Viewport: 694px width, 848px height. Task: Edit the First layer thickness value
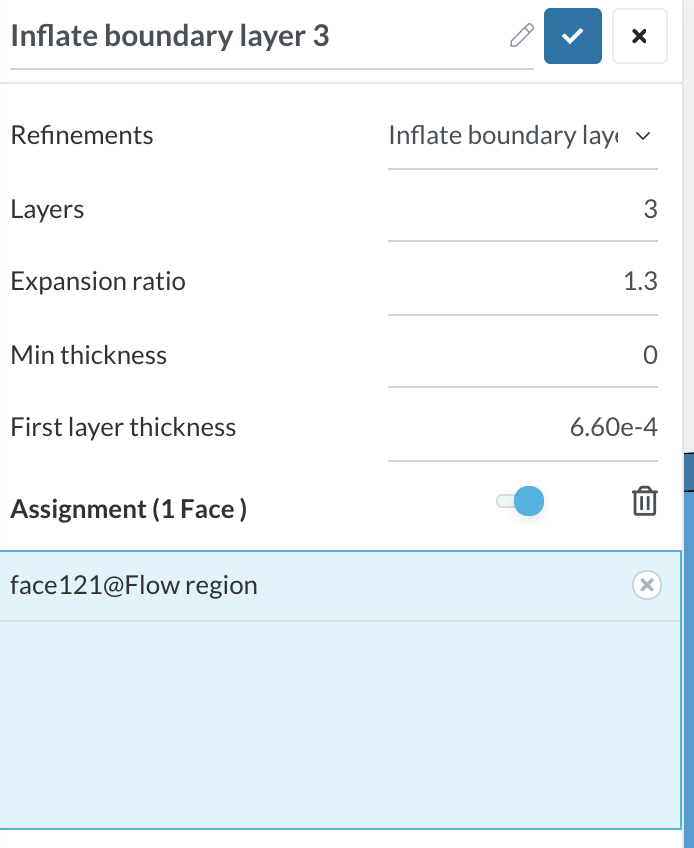[x=522, y=428]
